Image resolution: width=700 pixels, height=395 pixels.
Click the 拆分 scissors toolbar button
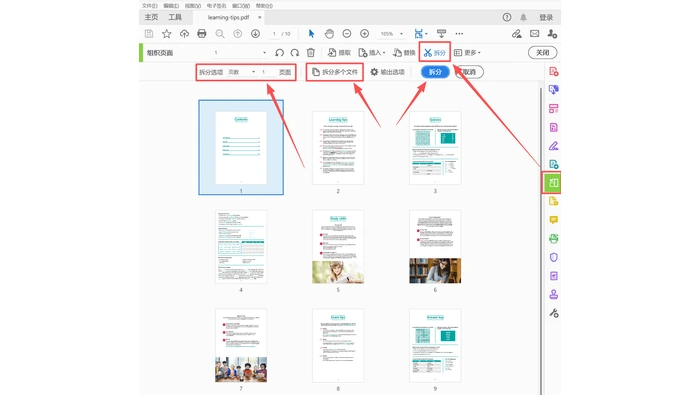pyautogui.click(x=434, y=53)
